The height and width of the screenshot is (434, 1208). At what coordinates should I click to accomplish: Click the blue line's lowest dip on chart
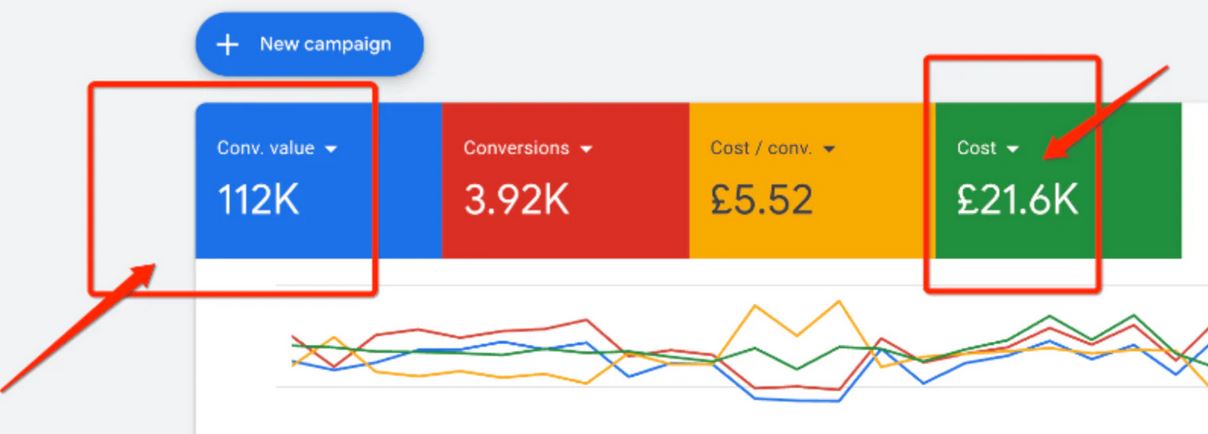(836, 400)
